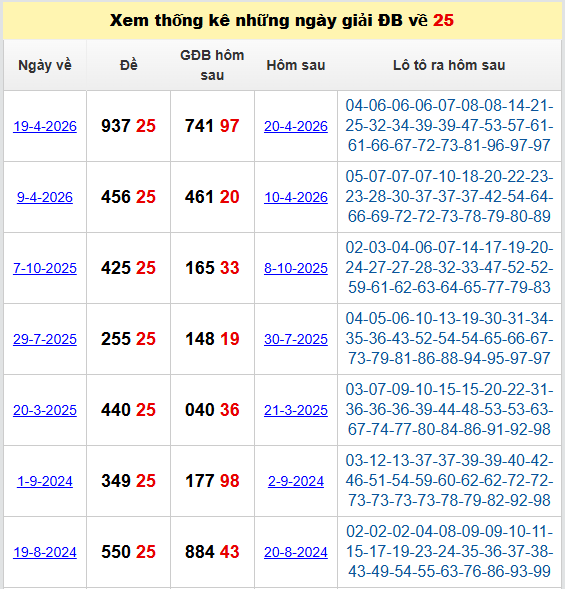Open the 29-7-2025 date link
This screenshot has width=565, height=589.
click(45, 339)
